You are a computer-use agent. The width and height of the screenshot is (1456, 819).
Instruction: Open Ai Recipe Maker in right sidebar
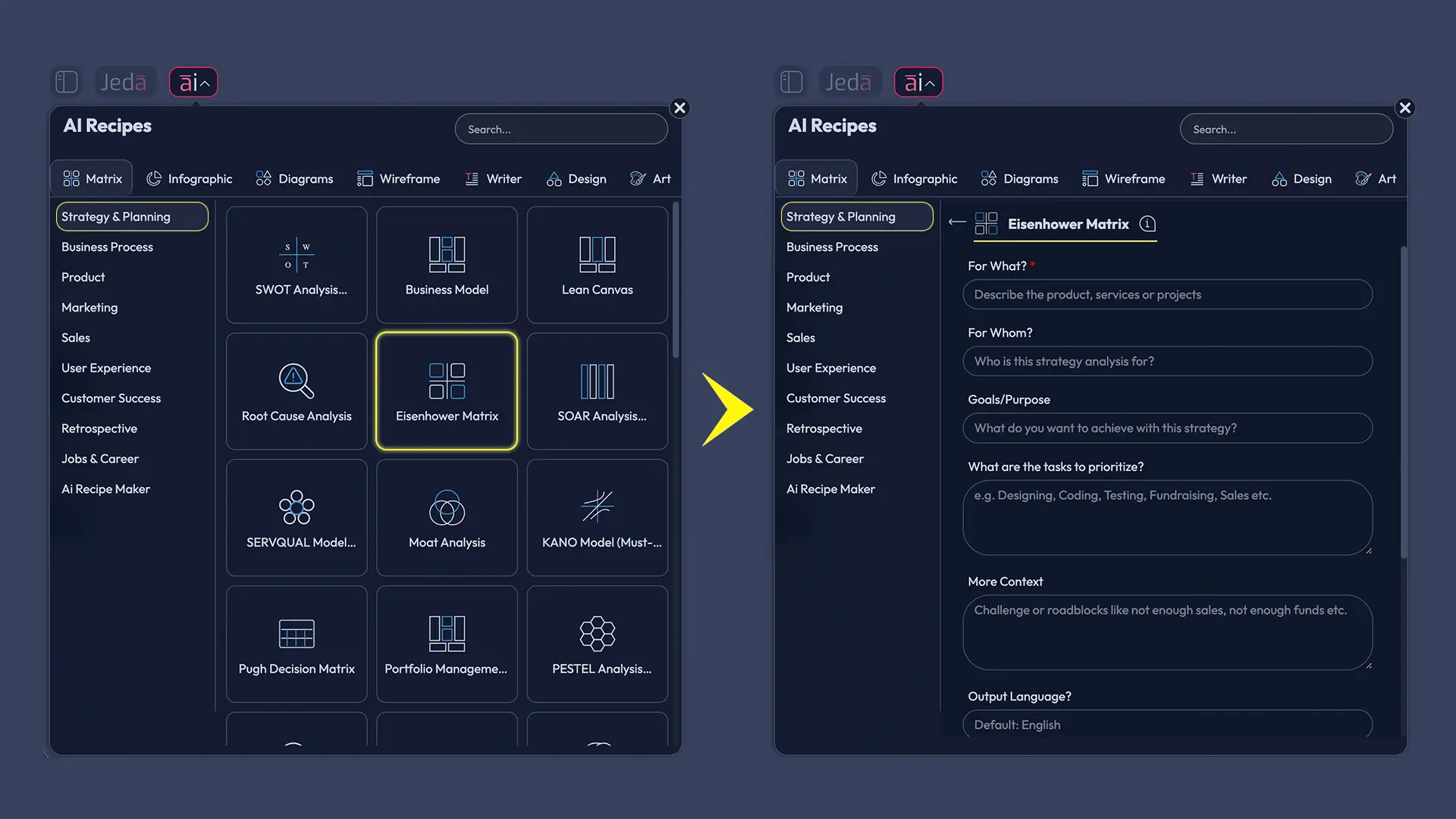[830, 489]
